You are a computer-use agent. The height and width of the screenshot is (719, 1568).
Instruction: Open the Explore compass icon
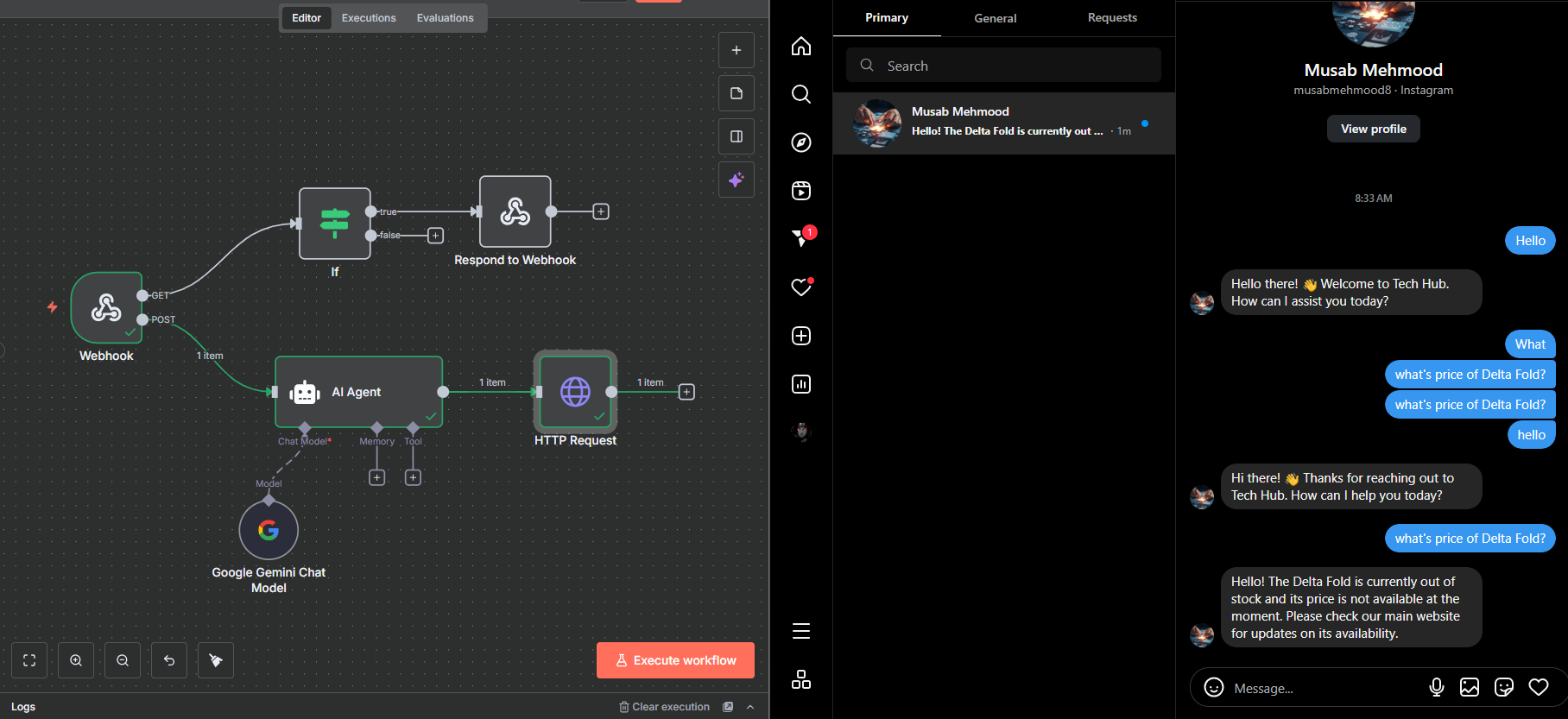tap(801, 142)
